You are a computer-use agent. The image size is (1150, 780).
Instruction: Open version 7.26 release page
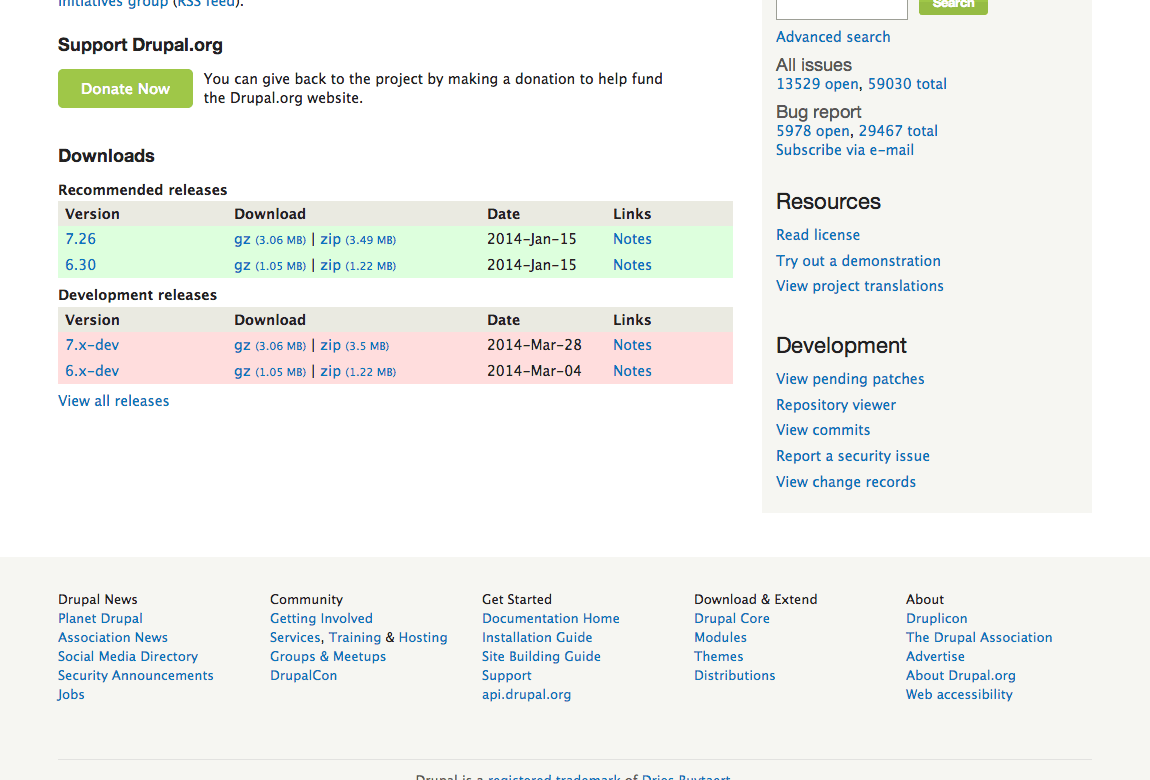pos(81,239)
